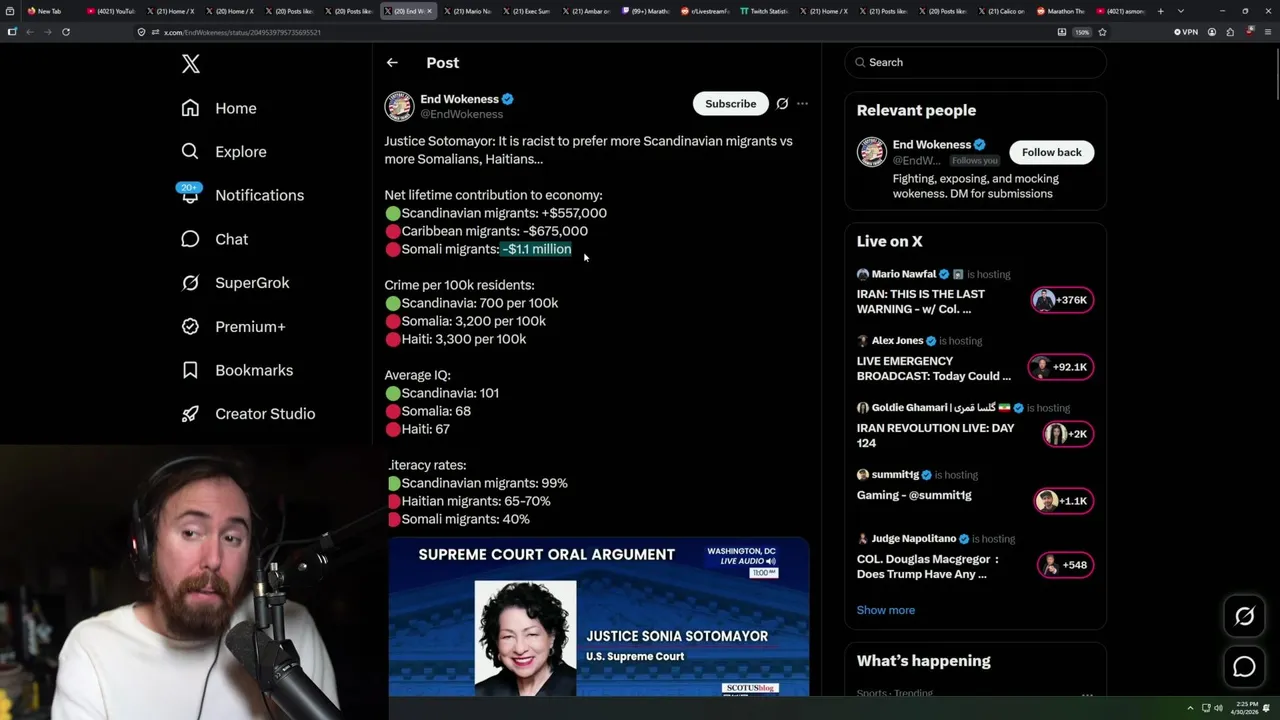Open the Extensions puzzle icon
Screen dimensions: 1280x720
pos(1230,32)
